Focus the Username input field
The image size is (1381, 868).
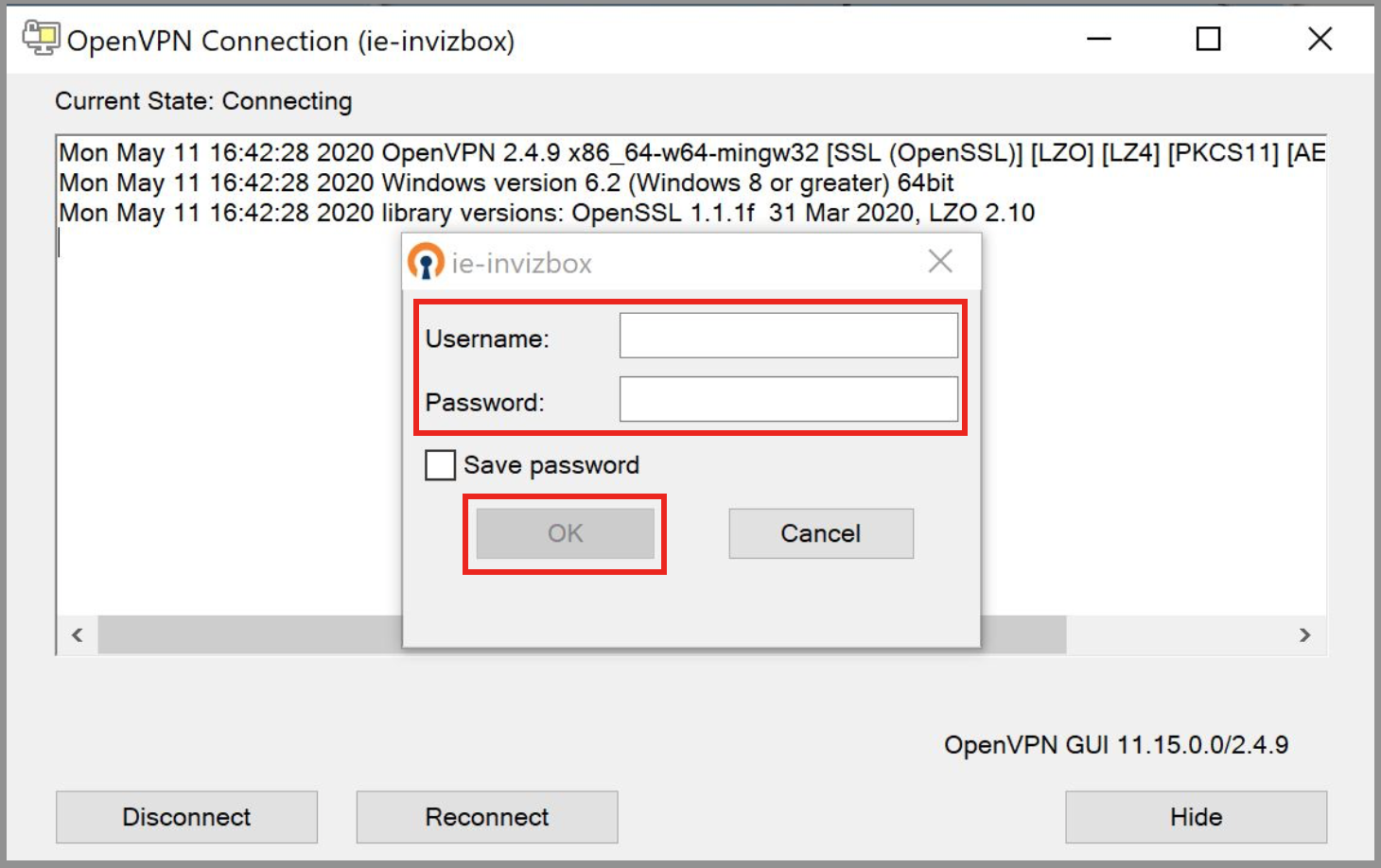click(x=788, y=336)
